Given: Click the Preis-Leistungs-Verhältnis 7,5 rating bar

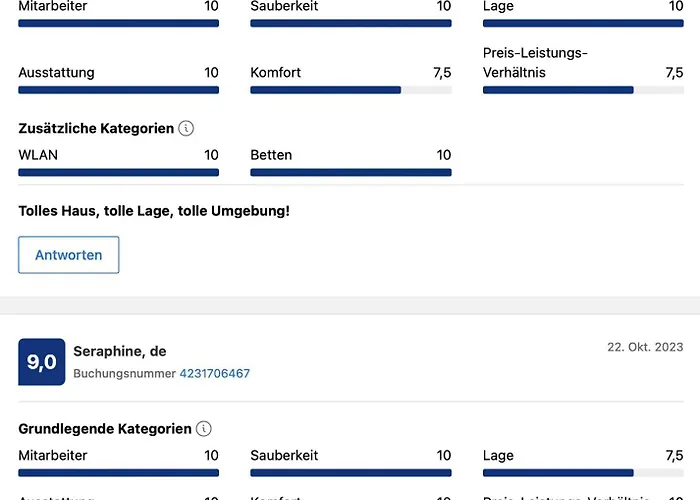Looking at the screenshot, I should tap(583, 90).
